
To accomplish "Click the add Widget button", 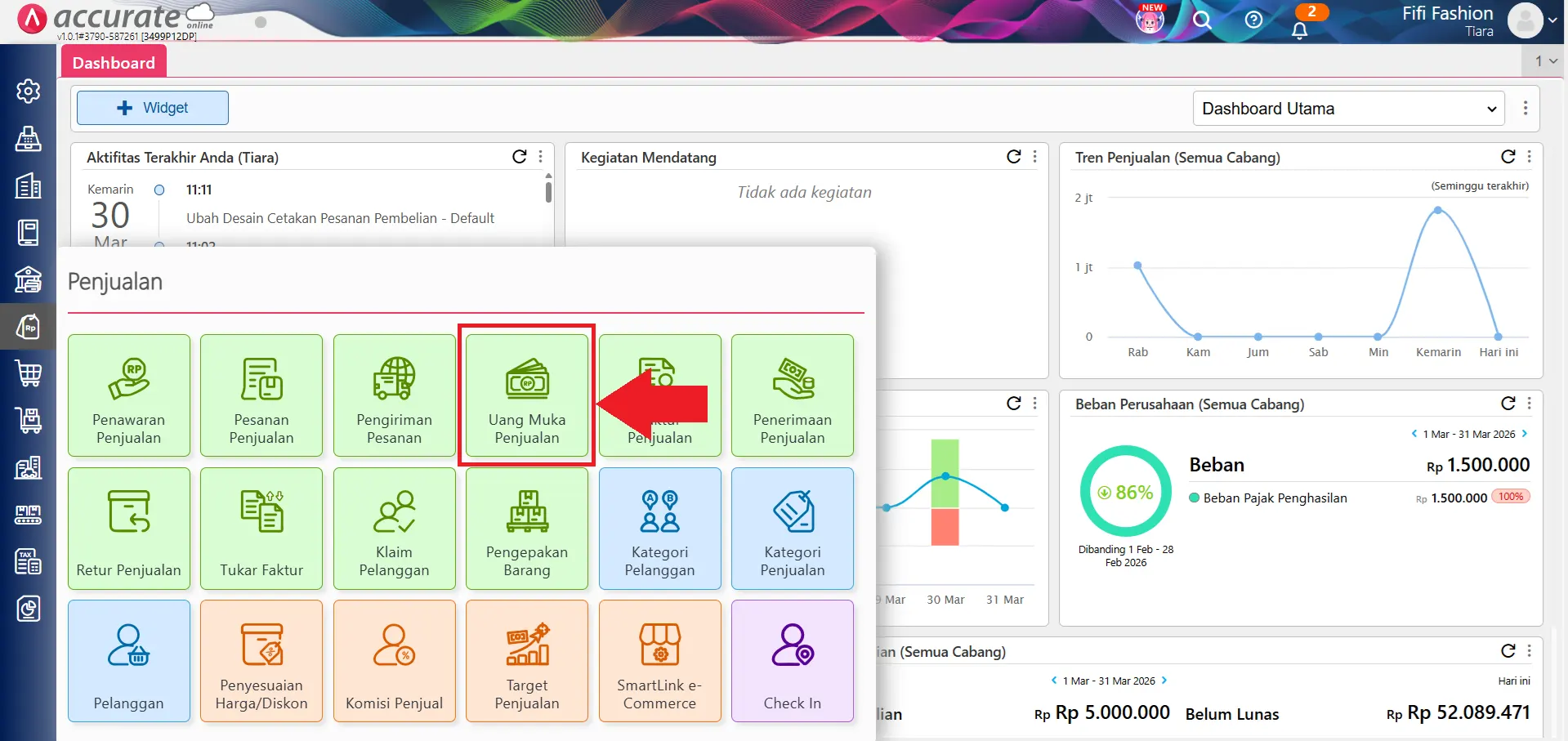I will [x=153, y=108].
